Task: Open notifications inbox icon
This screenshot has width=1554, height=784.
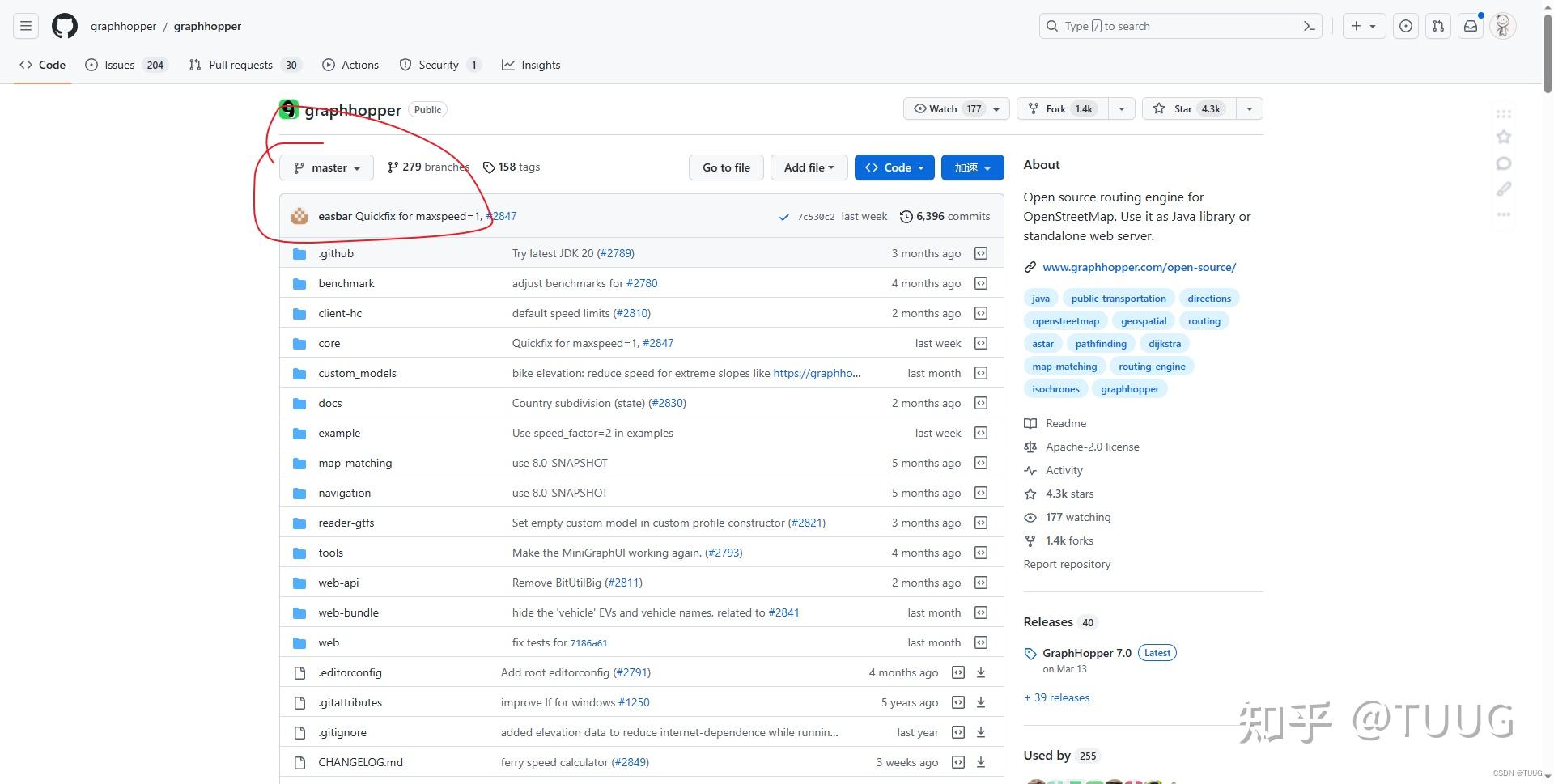Action: pos(1471,26)
